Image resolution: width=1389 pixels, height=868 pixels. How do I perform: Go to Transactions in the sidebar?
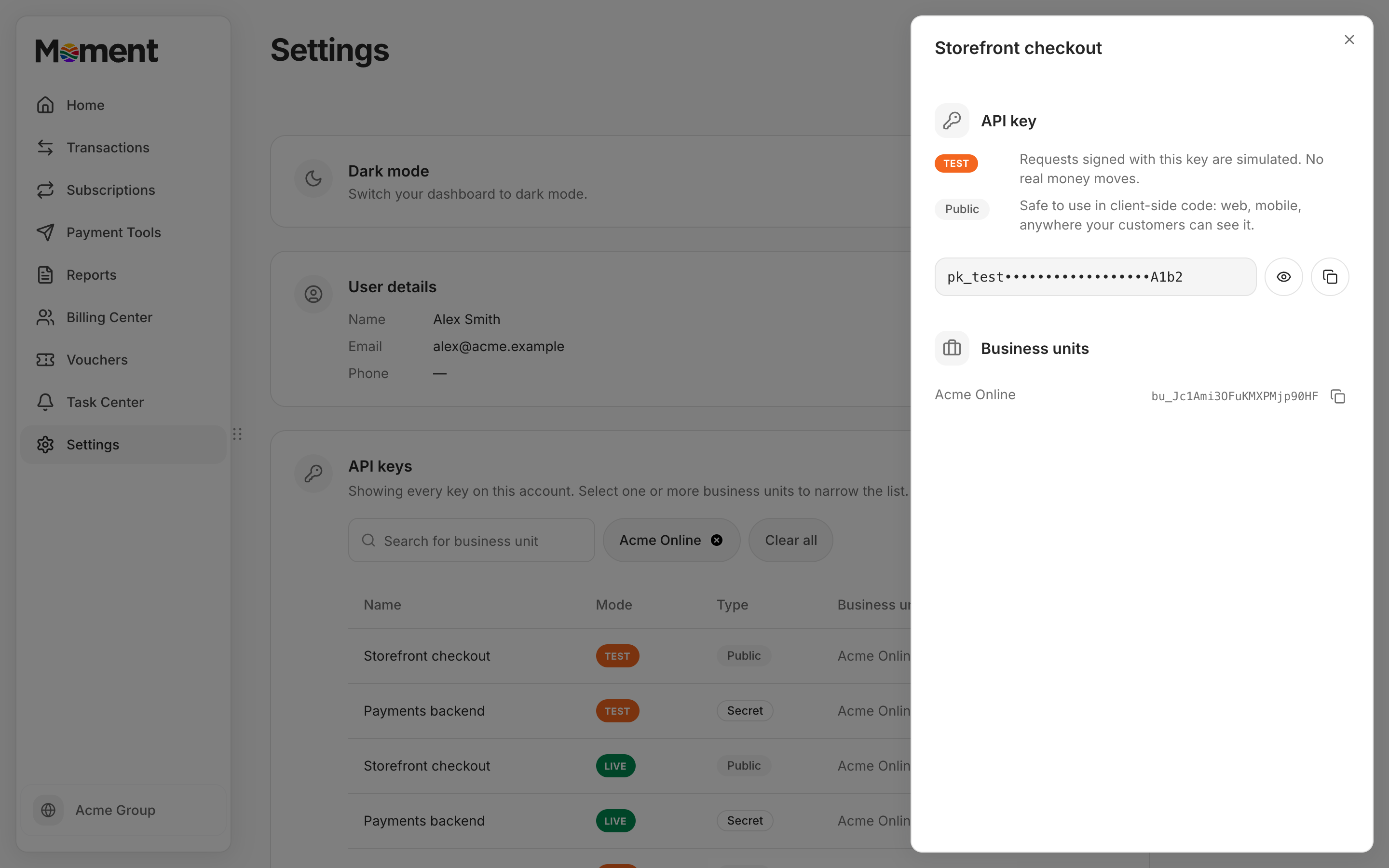[x=123, y=148]
